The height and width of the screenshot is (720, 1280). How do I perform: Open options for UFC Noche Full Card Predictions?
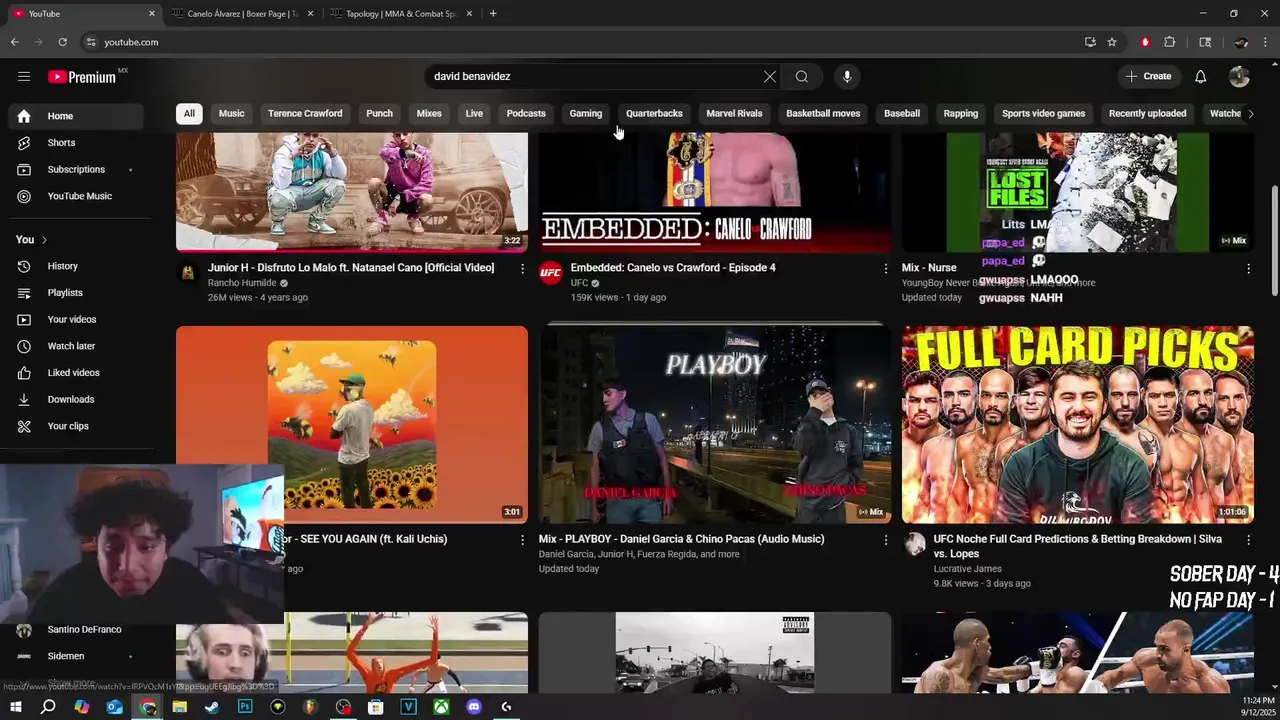click(1248, 539)
